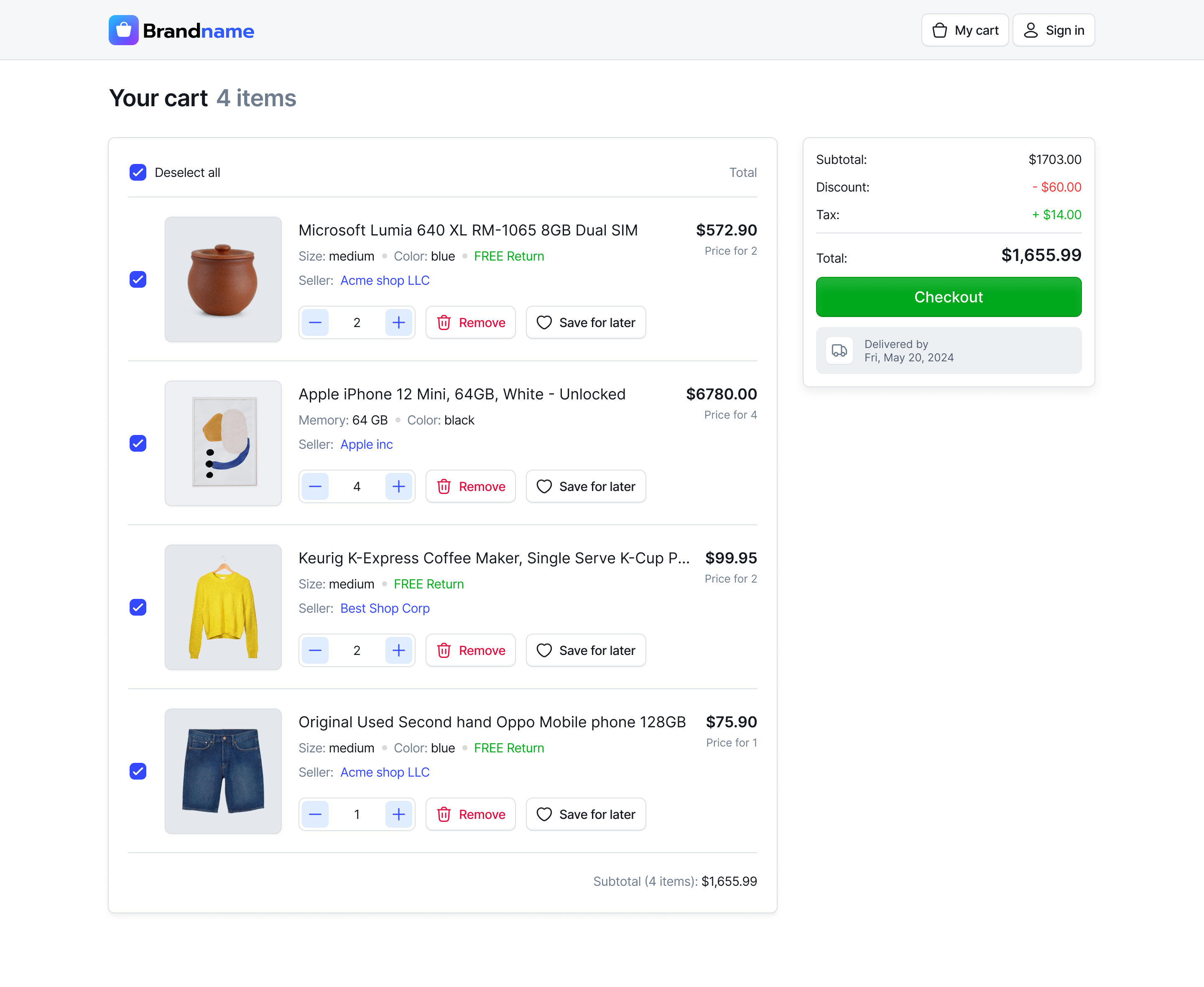Click the Delivered by Fri, May 20, 2024 text
Image resolution: width=1204 pixels, height=987 pixels.
[908, 351]
